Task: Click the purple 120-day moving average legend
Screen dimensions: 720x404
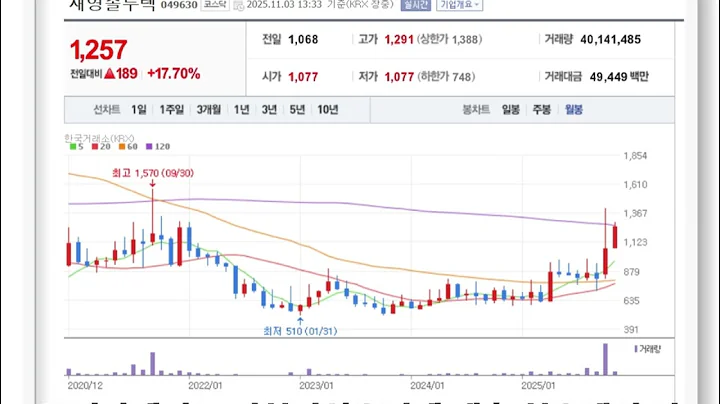Action: pos(158,146)
